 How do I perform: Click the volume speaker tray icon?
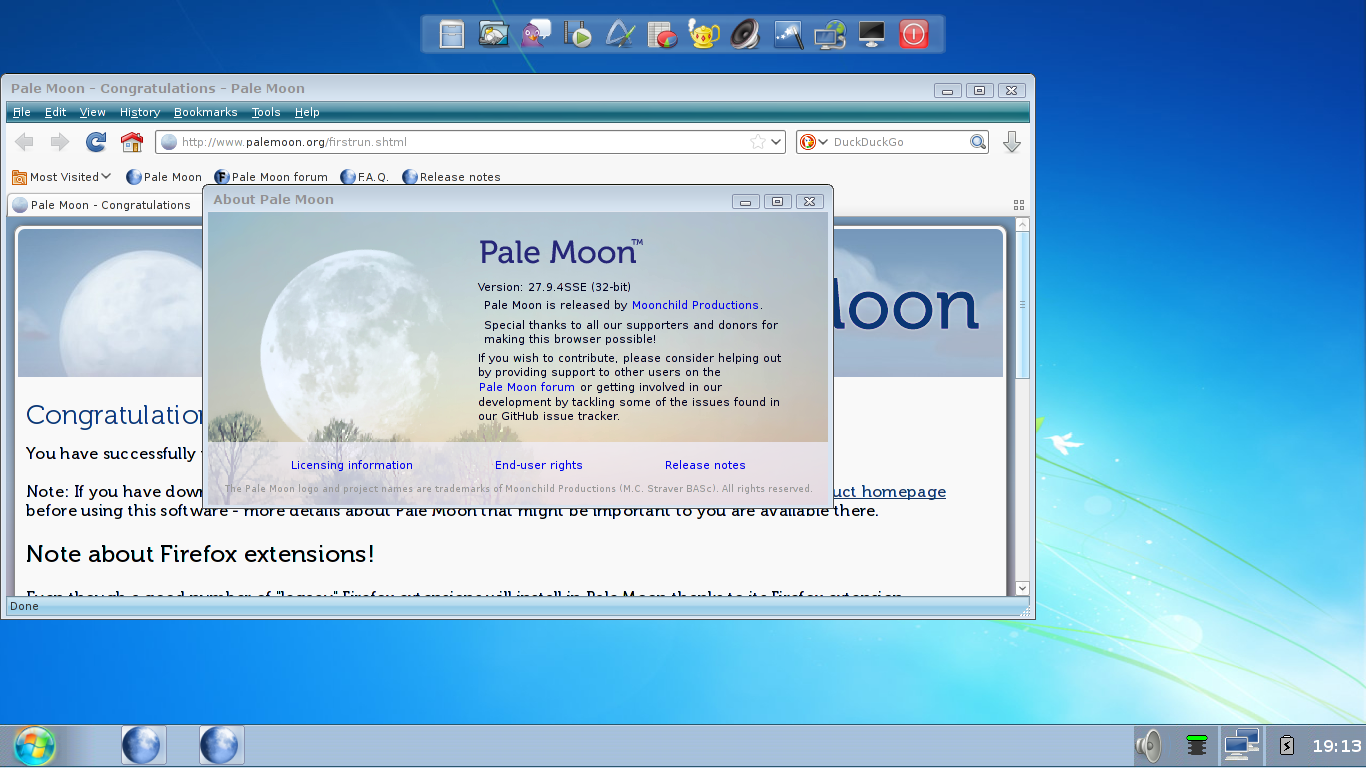[1149, 745]
